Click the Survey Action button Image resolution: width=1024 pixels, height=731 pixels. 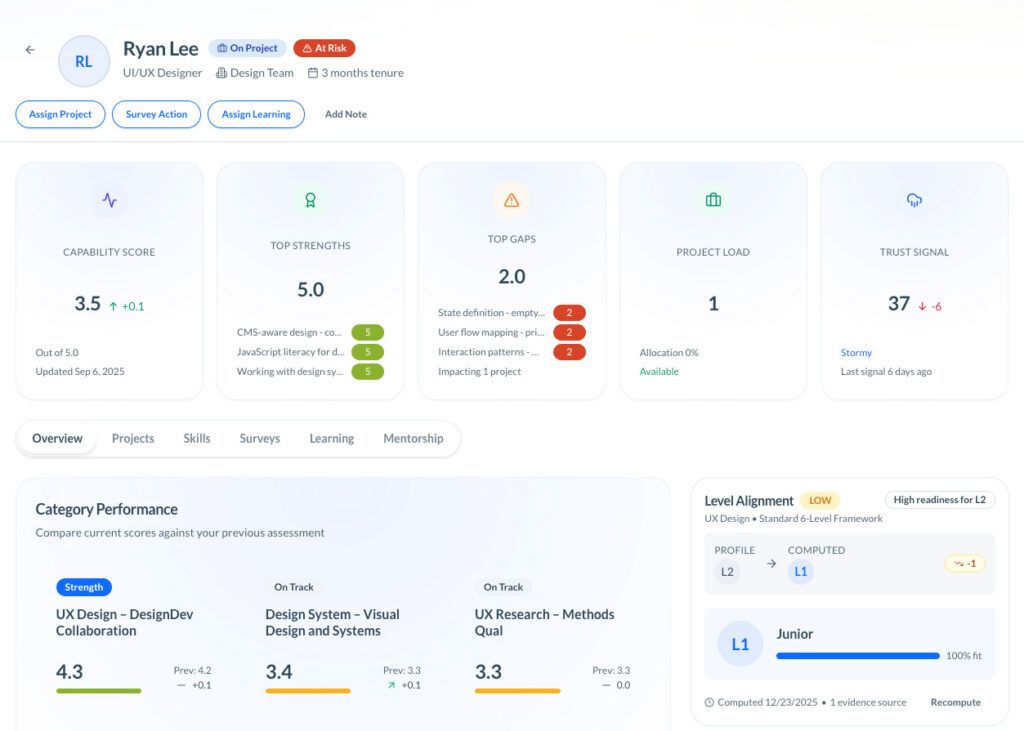(x=156, y=114)
